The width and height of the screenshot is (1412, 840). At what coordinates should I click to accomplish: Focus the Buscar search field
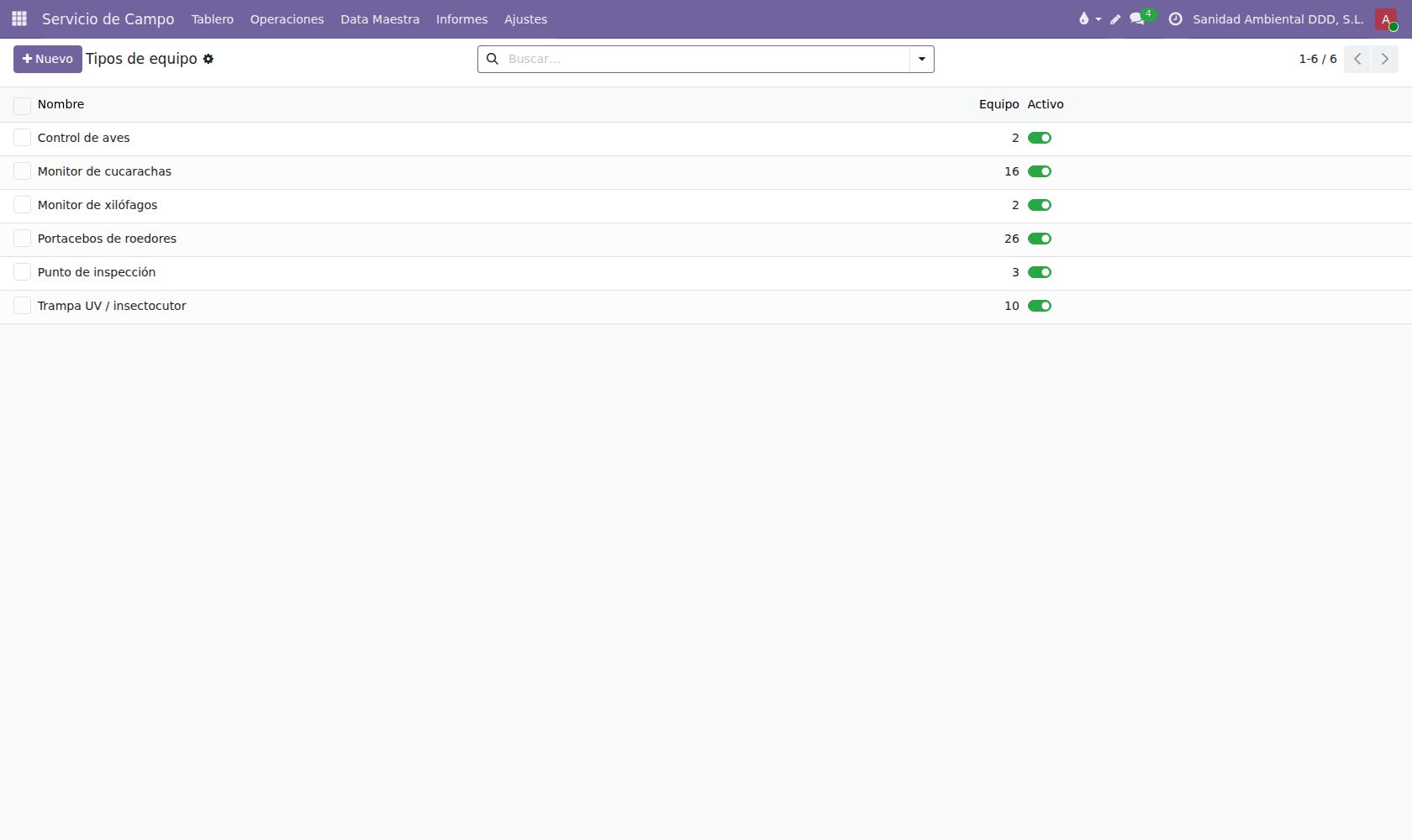coord(706,59)
